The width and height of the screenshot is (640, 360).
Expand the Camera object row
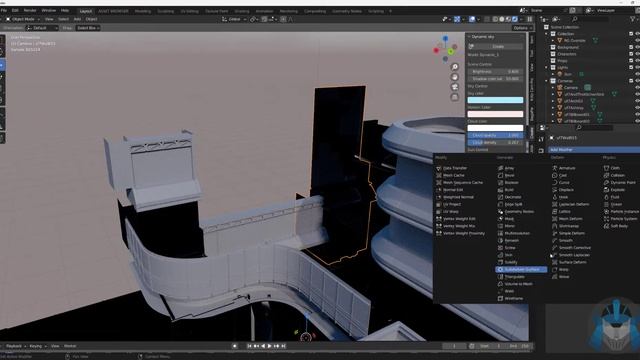point(553,87)
